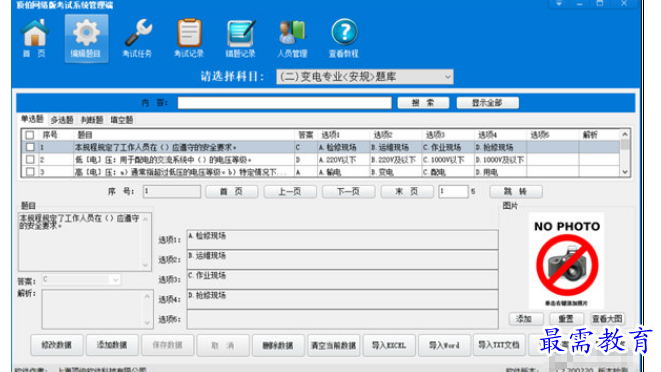Click the 选项3 field with 作业现场
661x372 pixels.
342,279
